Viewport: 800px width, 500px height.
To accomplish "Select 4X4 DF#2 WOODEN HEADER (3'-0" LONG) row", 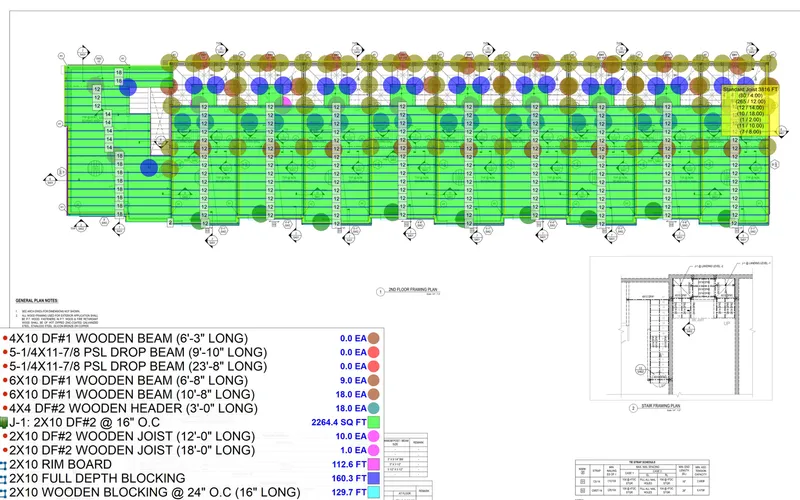I will [191, 408].
